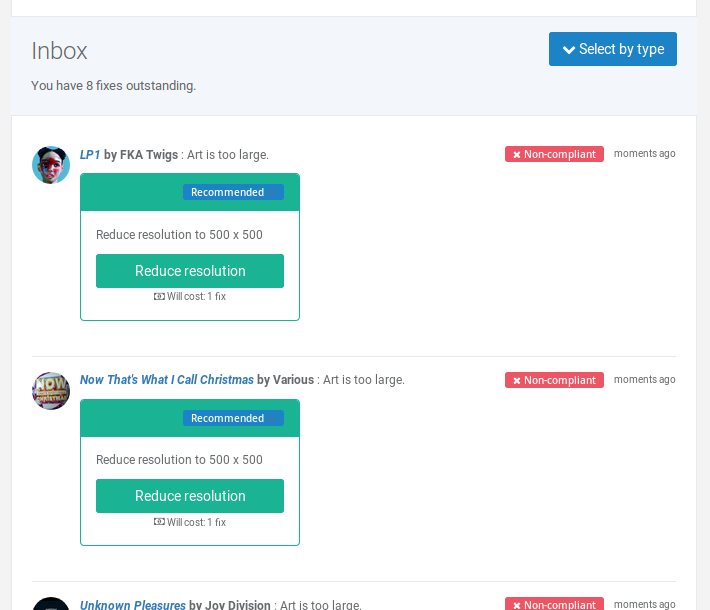This screenshot has width=710, height=610.
Task: Click 'by FKA Twigs' artist text
Action: point(141,155)
